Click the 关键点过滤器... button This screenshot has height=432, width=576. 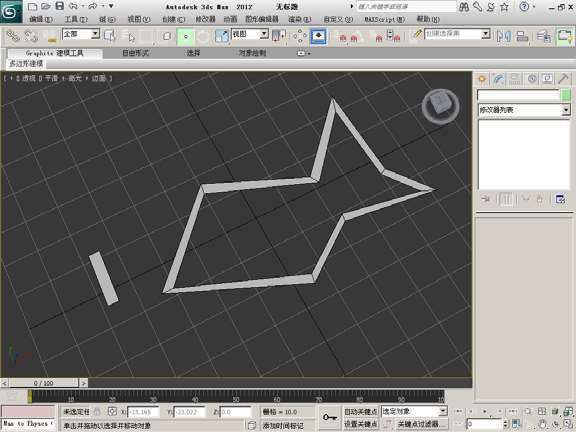click(x=422, y=424)
